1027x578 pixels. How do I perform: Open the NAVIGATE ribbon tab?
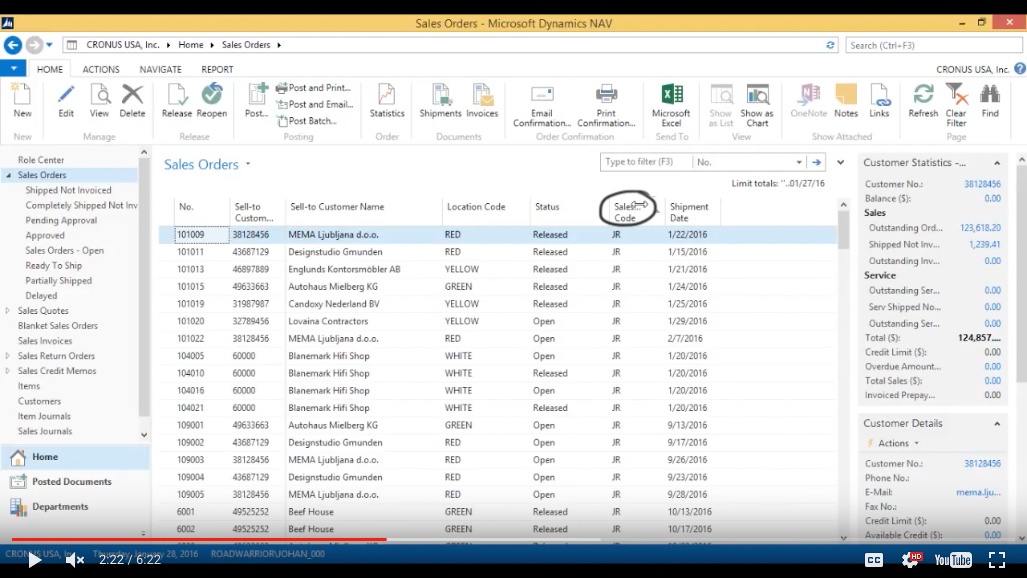(x=160, y=69)
